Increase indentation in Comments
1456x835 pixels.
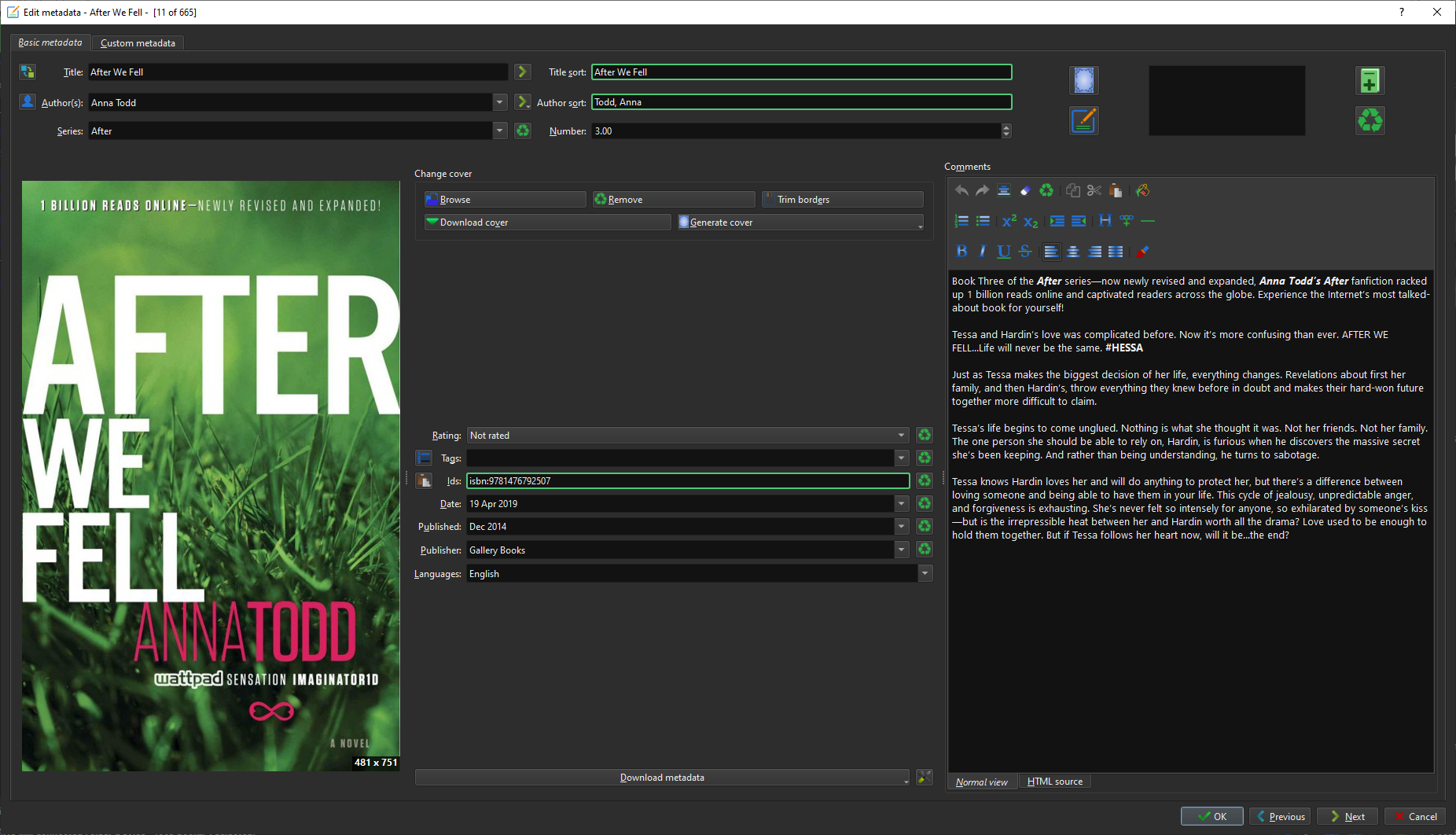[1057, 221]
